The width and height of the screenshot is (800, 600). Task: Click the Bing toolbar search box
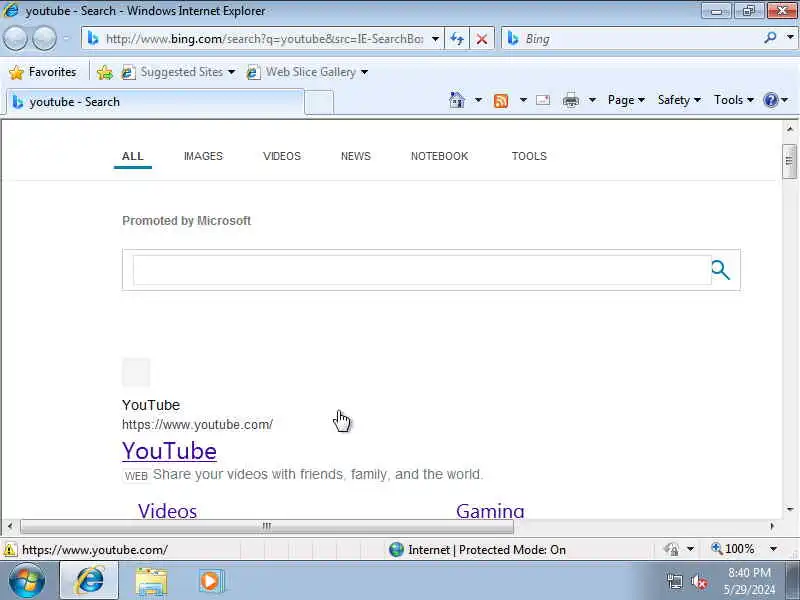point(642,38)
